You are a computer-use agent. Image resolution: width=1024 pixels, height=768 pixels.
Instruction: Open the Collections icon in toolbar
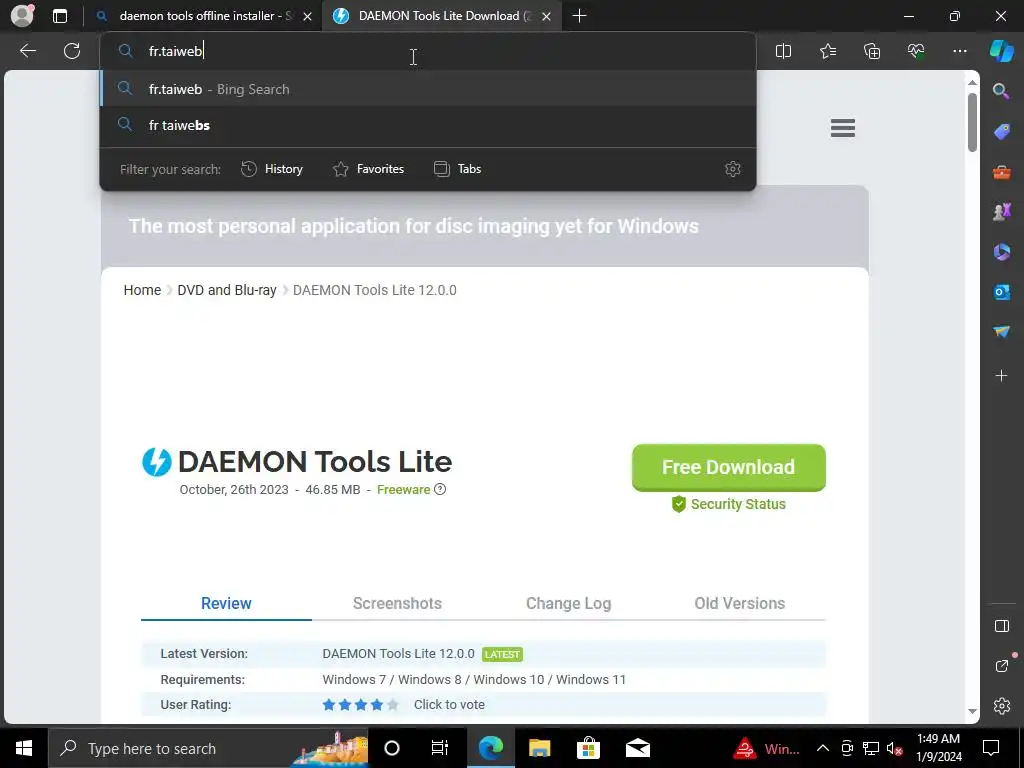(x=872, y=51)
